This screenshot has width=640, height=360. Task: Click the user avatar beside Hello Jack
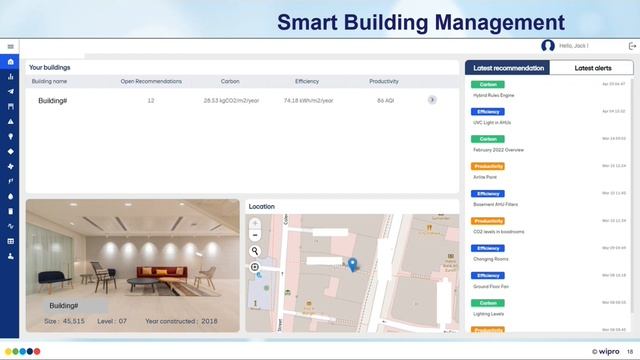pyautogui.click(x=548, y=46)
